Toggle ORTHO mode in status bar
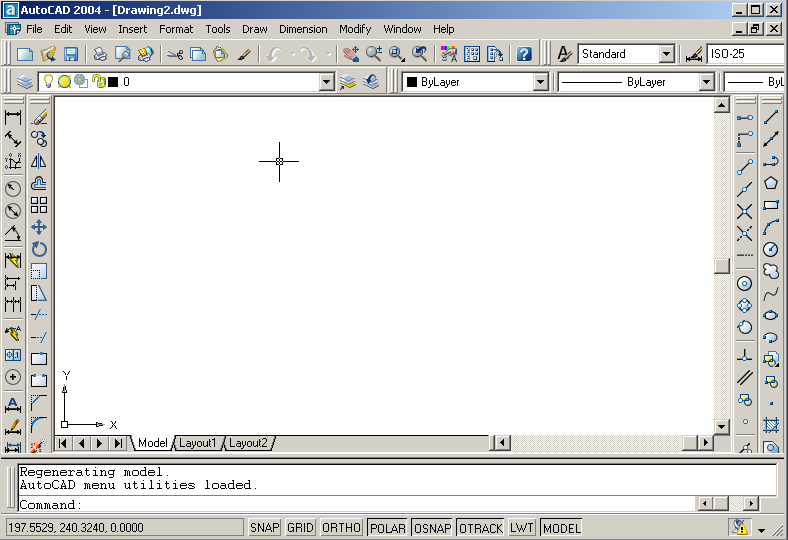 coord(341,528)
